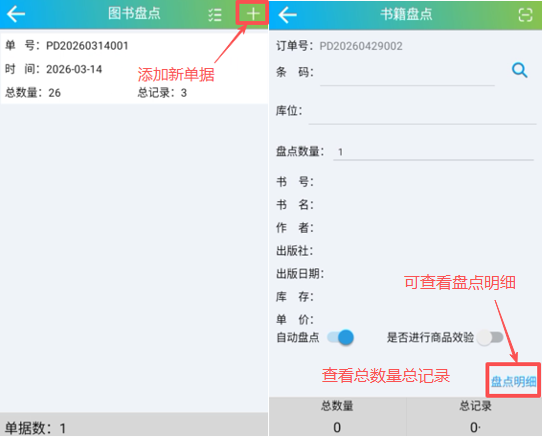Screen dimensions: 543x438
Task: Click the 单据数: 1 status bar
Action: pyautogui.click(x=134, y=424)
